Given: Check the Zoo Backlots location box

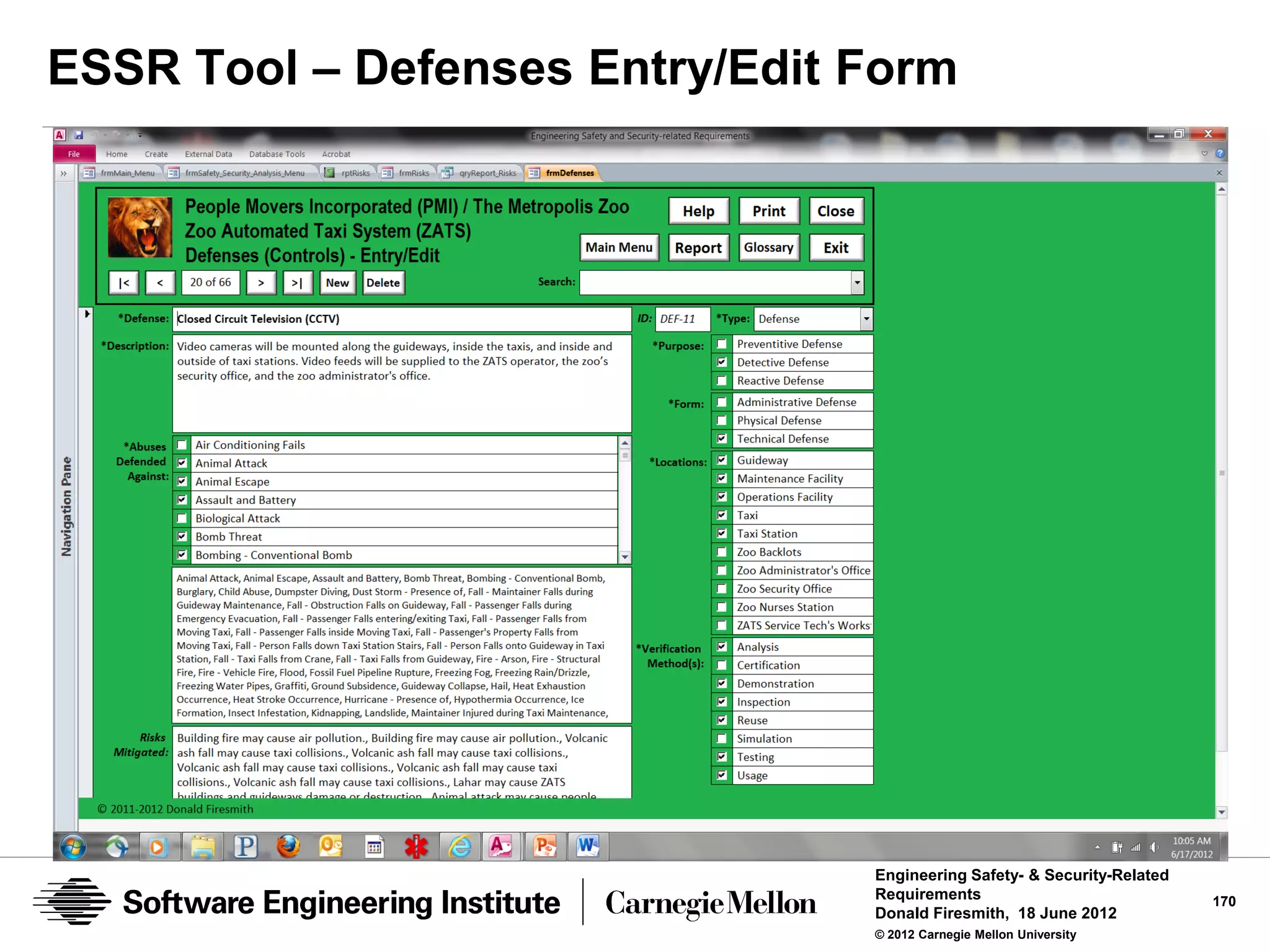Looking at the screenshot, I should [x=722, y=552].
